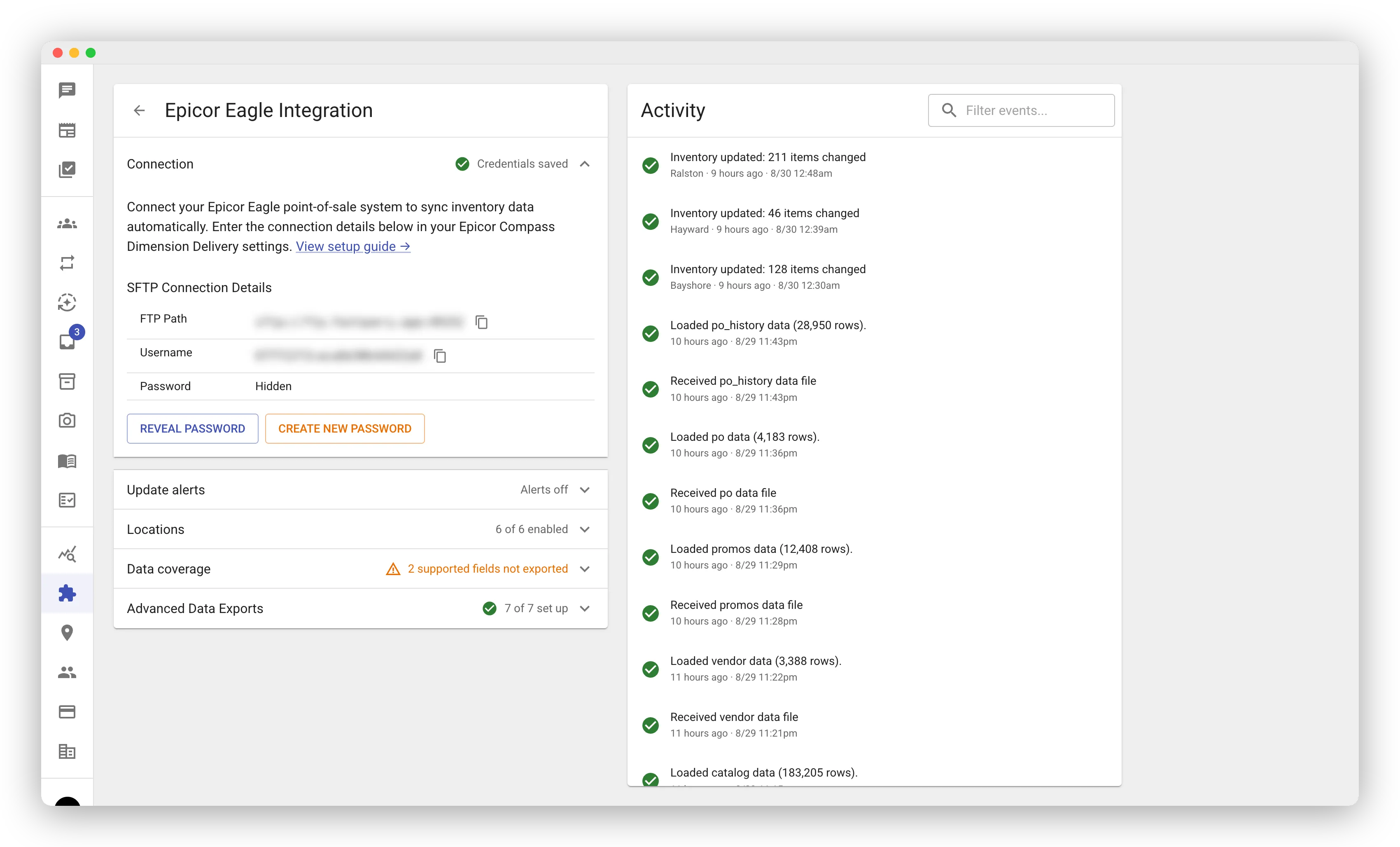Click the search magnifier in Activity
This screenshot has height=847, width=1400.
[949, 110]
